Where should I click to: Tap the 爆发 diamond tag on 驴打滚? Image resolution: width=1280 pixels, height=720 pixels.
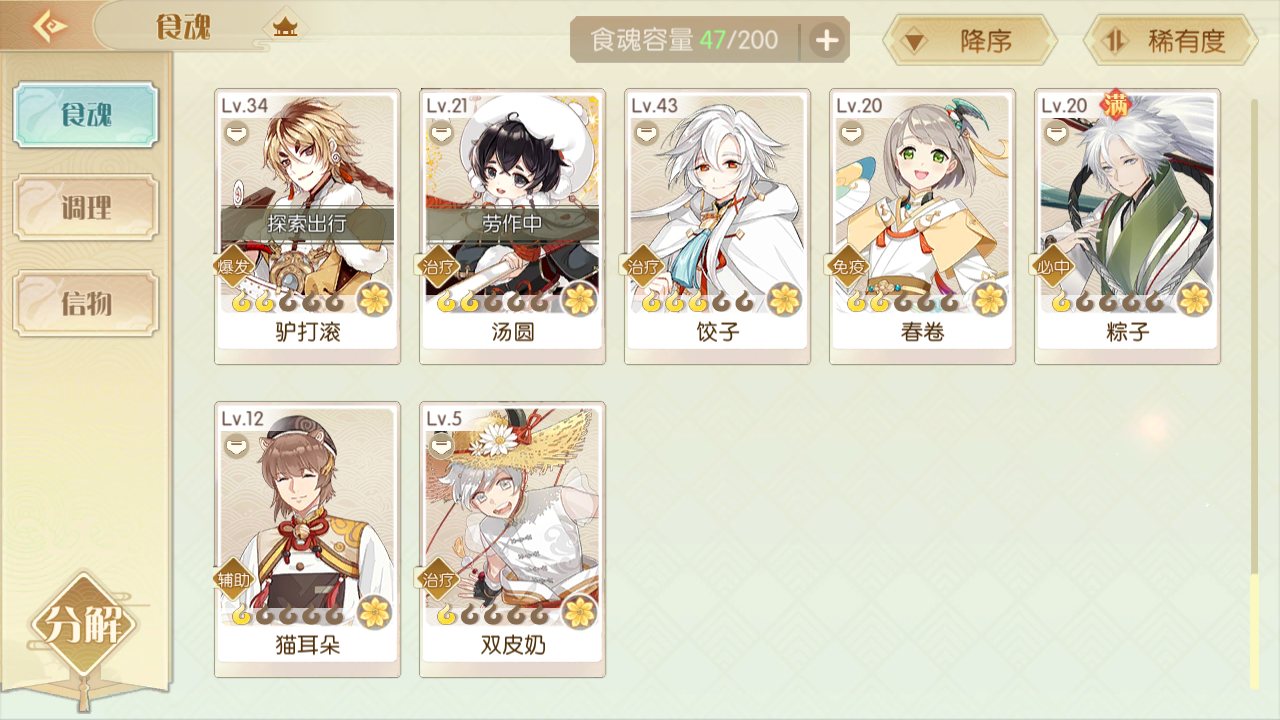(232, 266)
